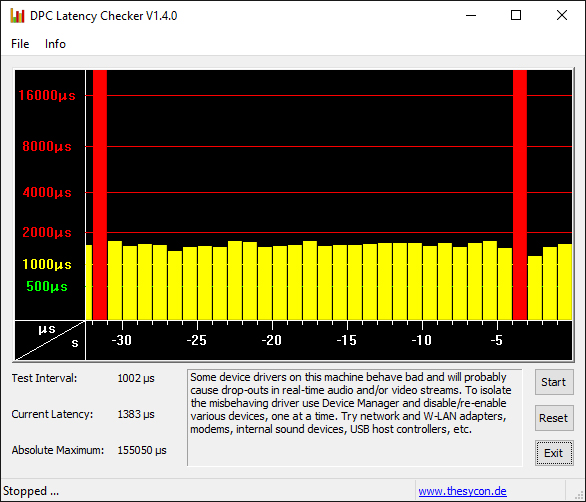Open the File menu
Screen dimensions: 586x502
pos(20,44)
